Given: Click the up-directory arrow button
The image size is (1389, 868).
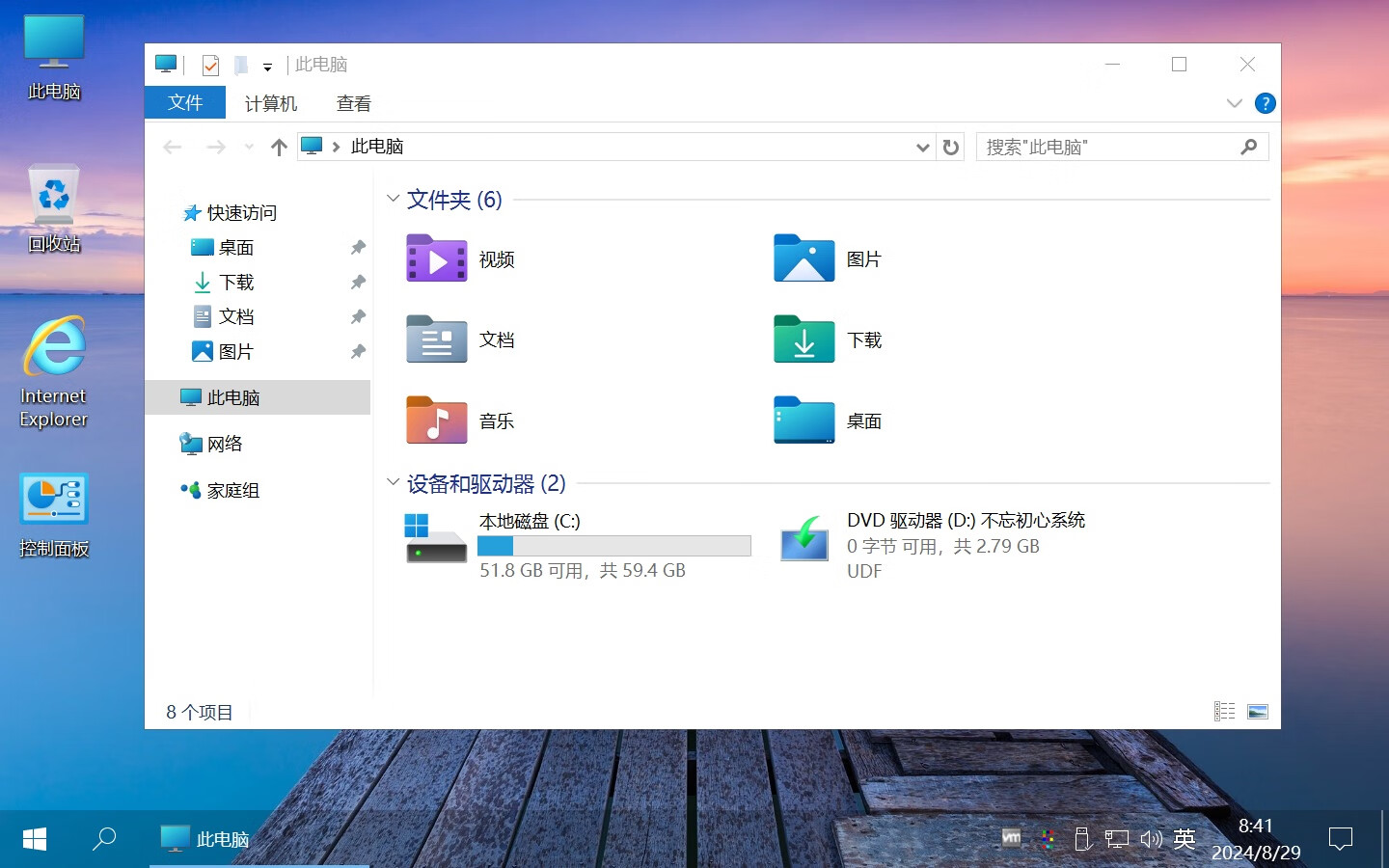Looking at the screenshot, I should [x=279, y=147].
